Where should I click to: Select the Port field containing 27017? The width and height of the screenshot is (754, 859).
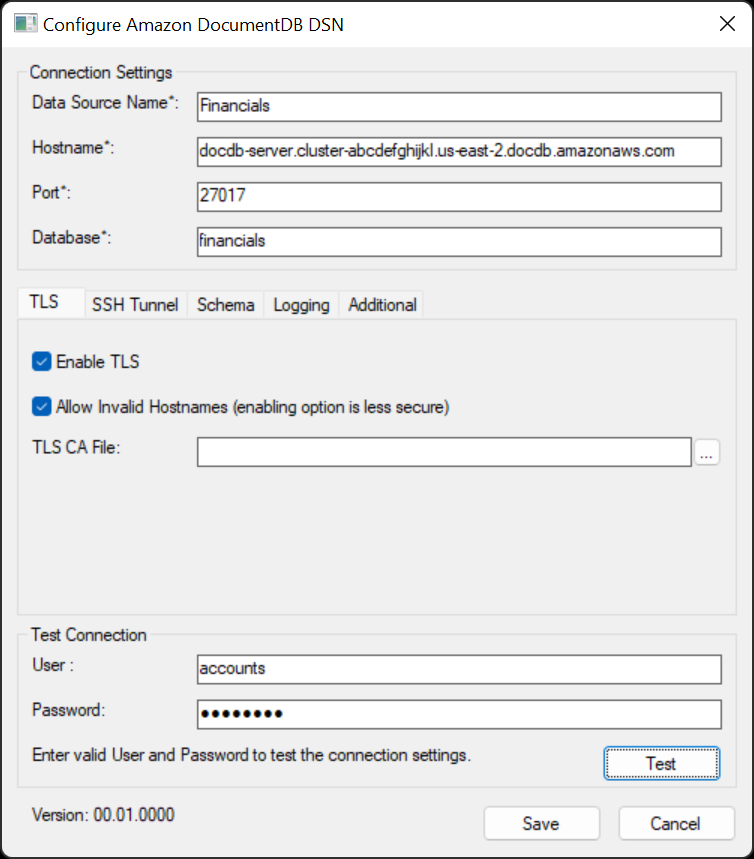459,197
